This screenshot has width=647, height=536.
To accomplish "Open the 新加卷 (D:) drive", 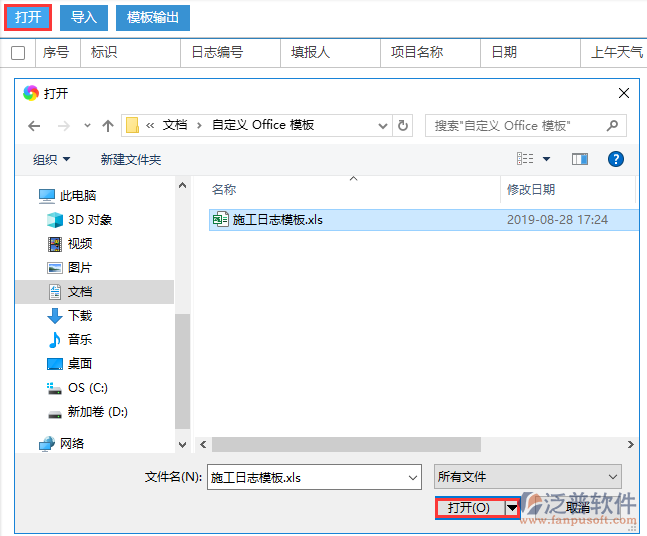I will (88, 412).
